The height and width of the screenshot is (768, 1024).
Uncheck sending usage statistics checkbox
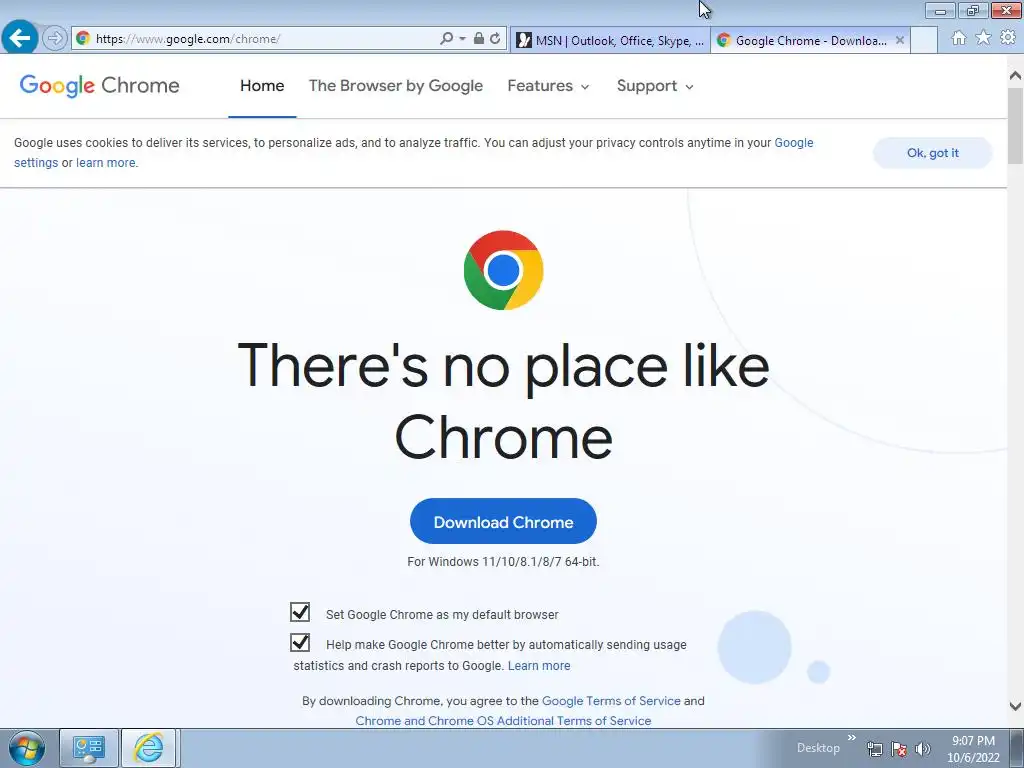point(300,643)
